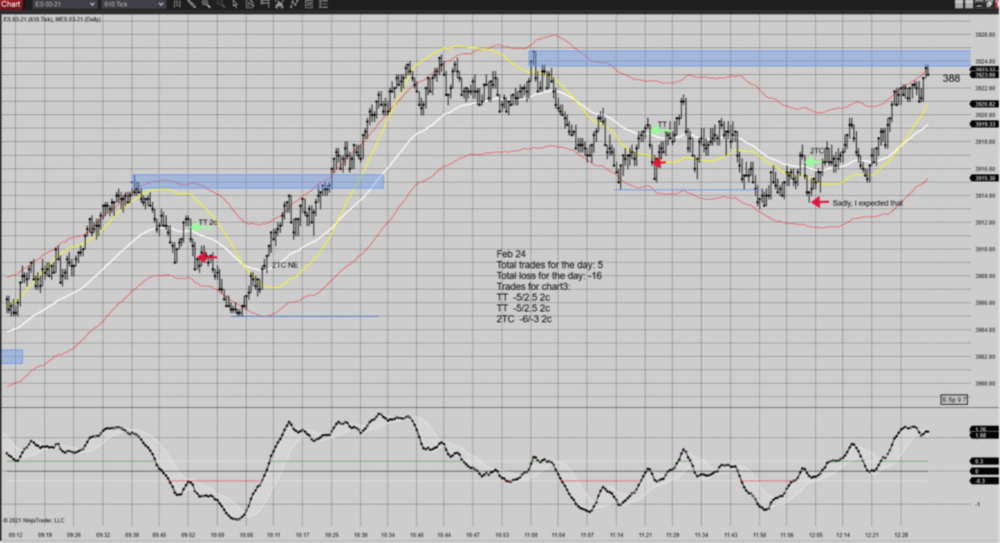Select the drawing tools pencil icon
Image resolution: width=1000 pixels, height=543 pixels.
point(194,5)
